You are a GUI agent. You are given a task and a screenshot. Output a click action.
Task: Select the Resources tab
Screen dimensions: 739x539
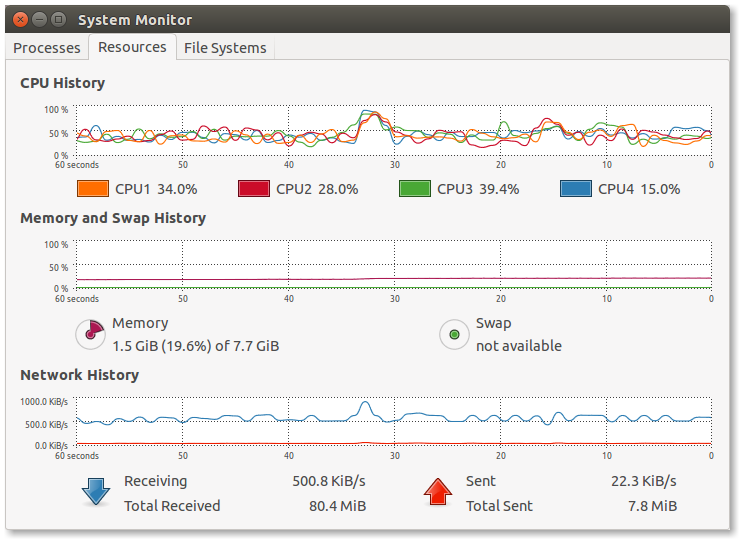(132, 47)
